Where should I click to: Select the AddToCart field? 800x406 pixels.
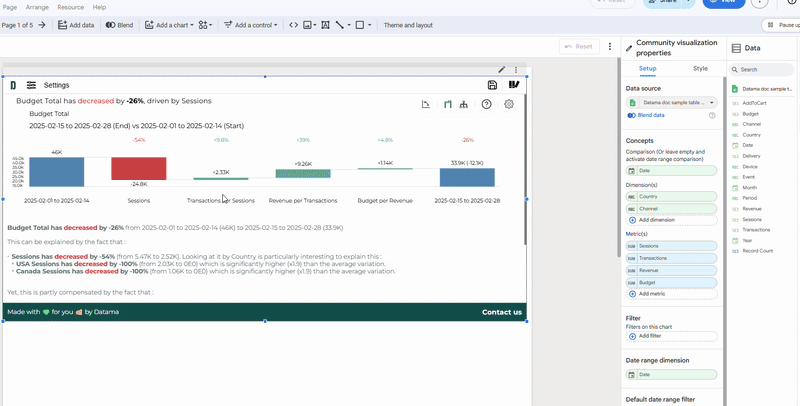[x=755, y=103]
